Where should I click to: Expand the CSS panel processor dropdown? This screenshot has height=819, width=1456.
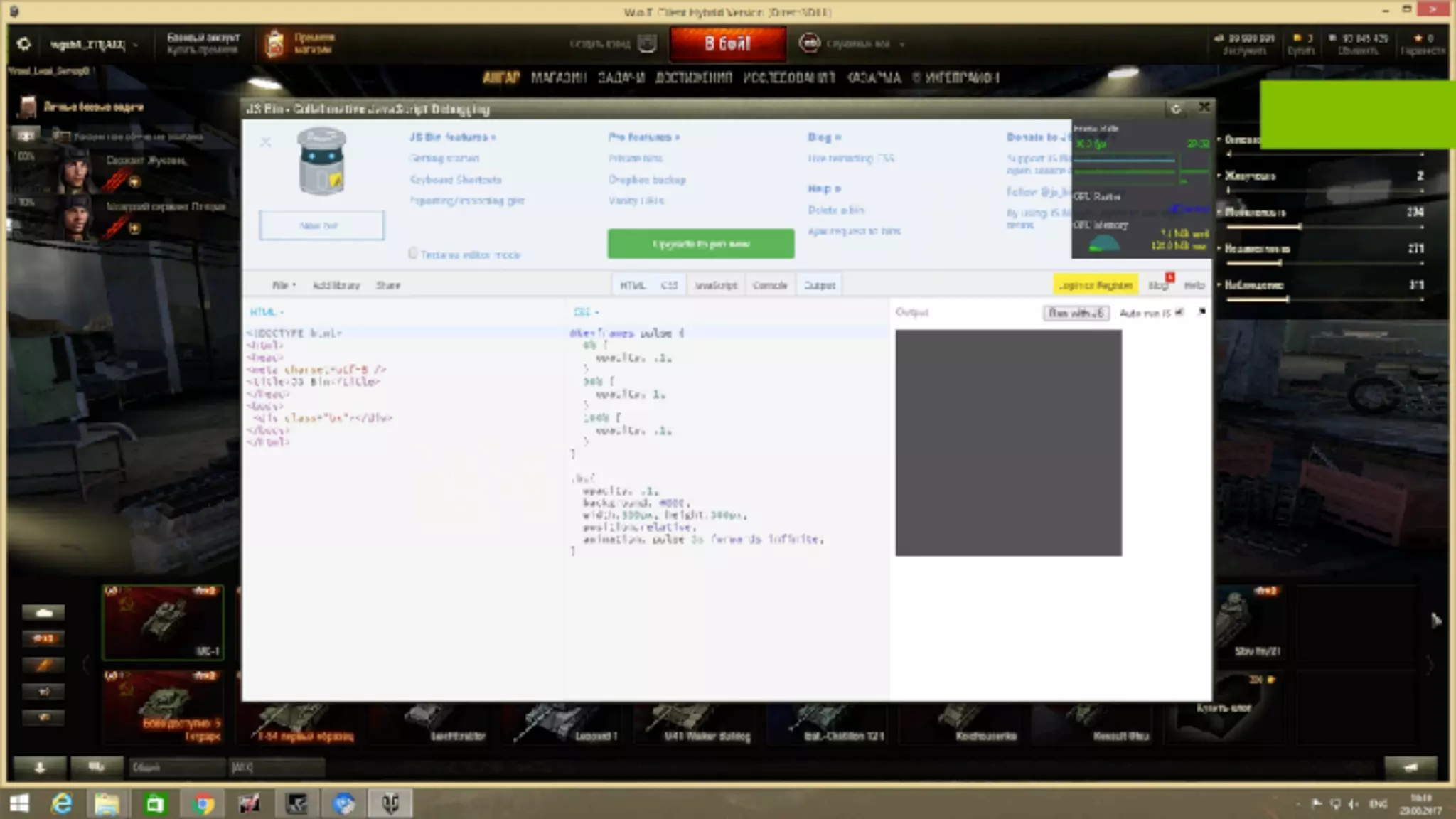coord(586,312)
